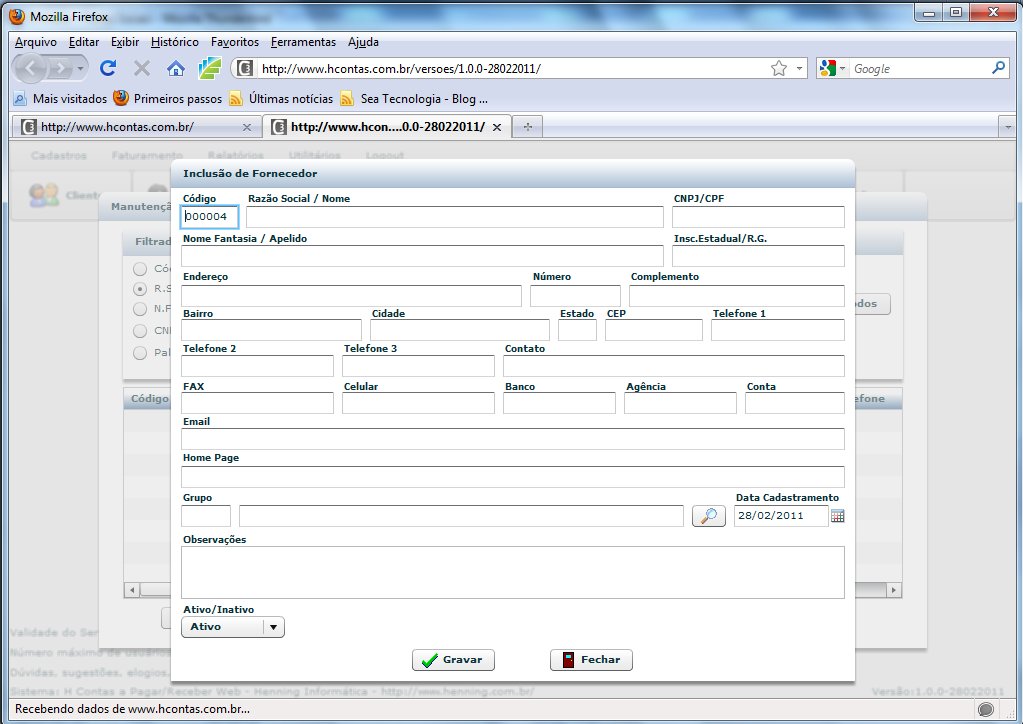1023x724 pixels.
Task: Open the address bar history dropdown
Action: pyautogui.click(x=799, y=68)
